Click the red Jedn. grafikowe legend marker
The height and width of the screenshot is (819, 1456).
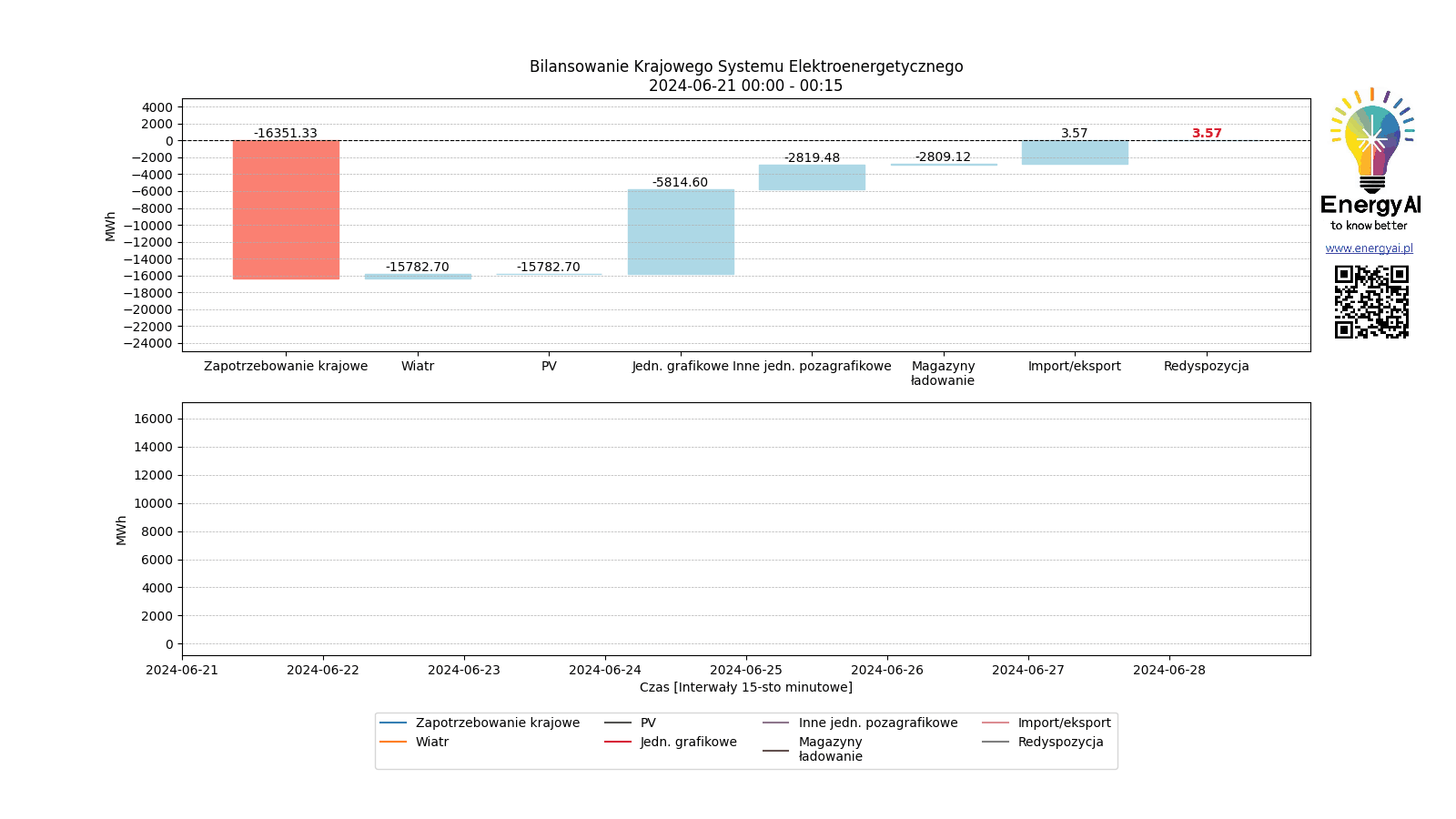click(618, 742)
